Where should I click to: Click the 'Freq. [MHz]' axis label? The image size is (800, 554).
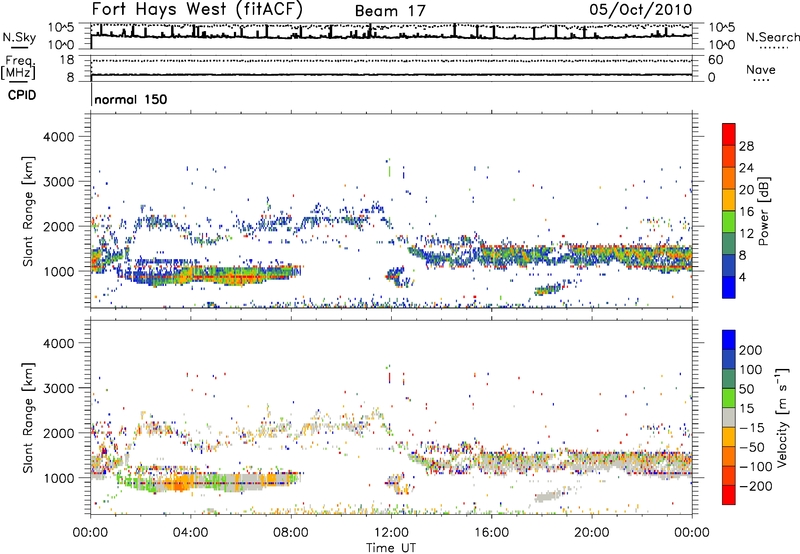pyautogui.click(x=18, y=68)
